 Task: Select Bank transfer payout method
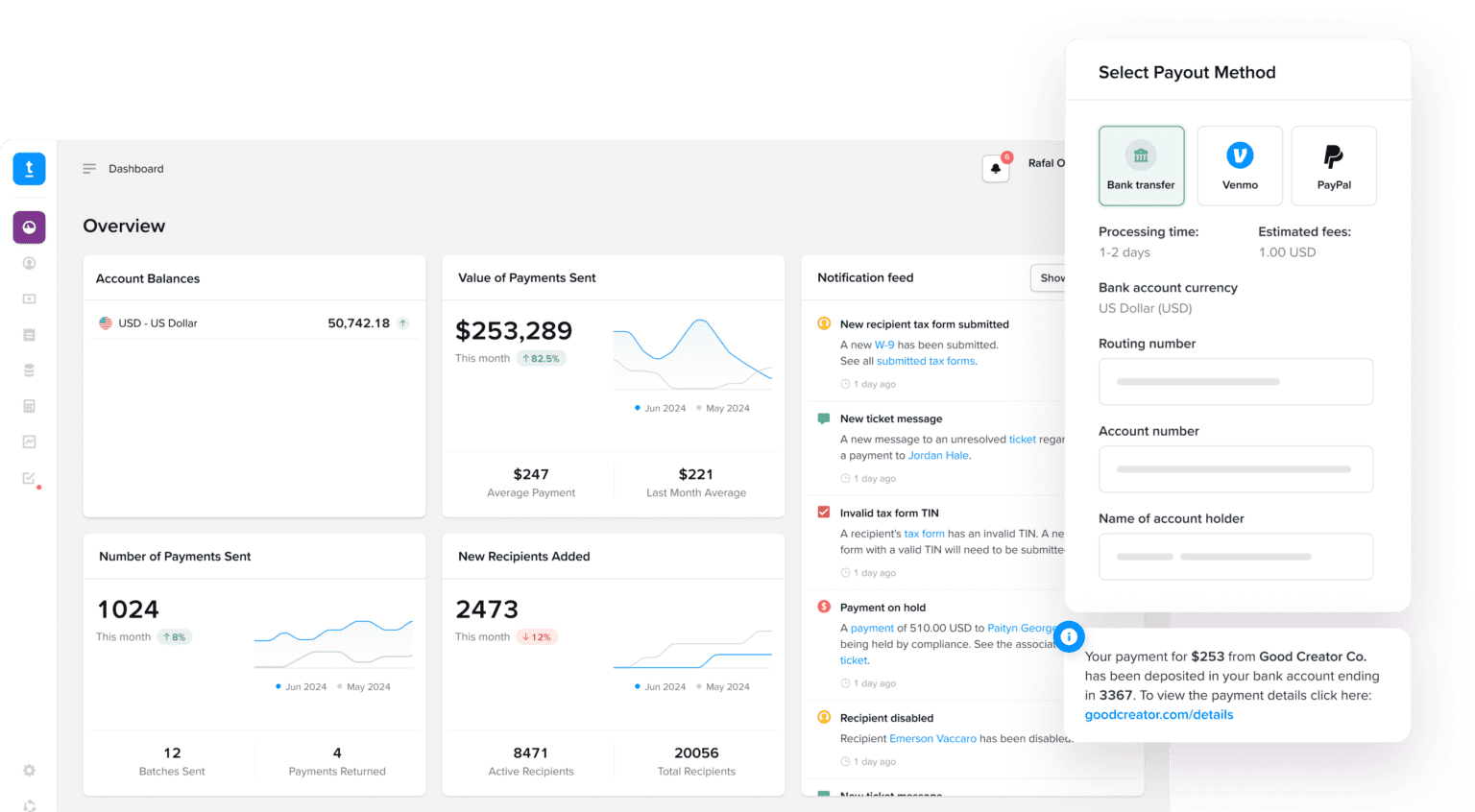(x=1141, y=166)
